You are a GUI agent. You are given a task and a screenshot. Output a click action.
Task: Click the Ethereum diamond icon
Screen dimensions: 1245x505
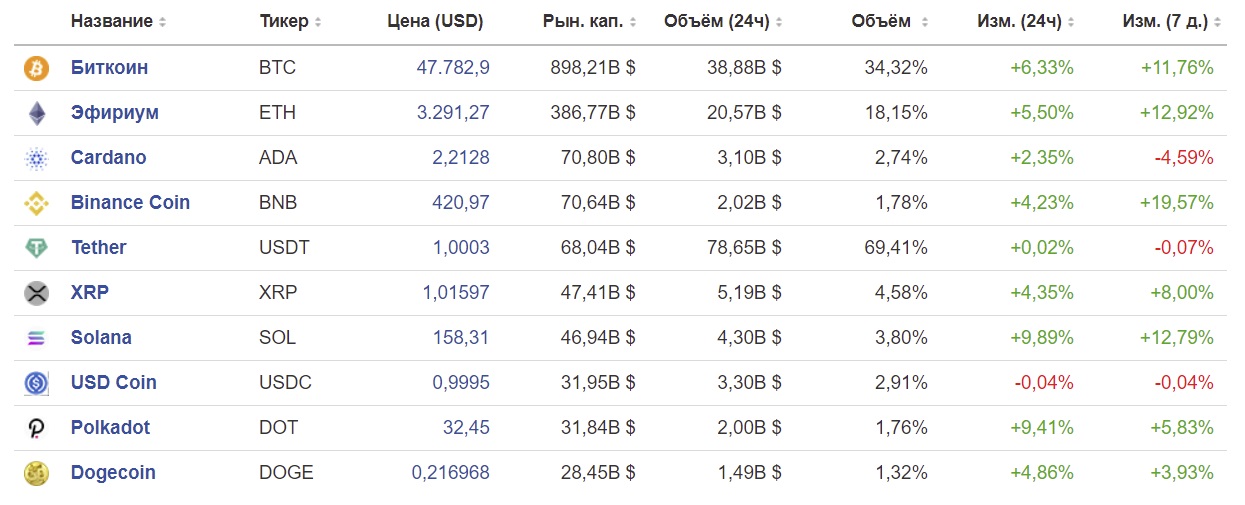point(36,113)
